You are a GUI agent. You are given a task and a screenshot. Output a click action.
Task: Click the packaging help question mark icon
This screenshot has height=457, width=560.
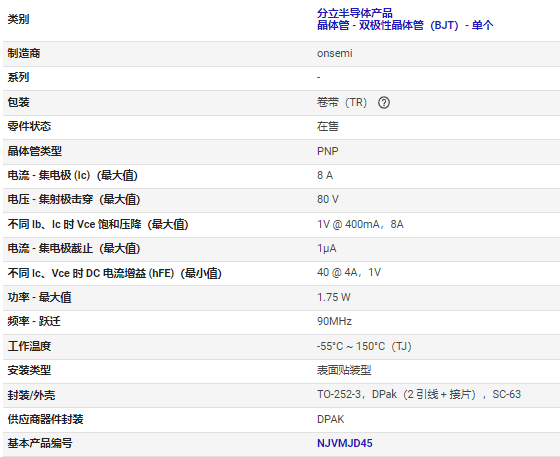point(384,103)
